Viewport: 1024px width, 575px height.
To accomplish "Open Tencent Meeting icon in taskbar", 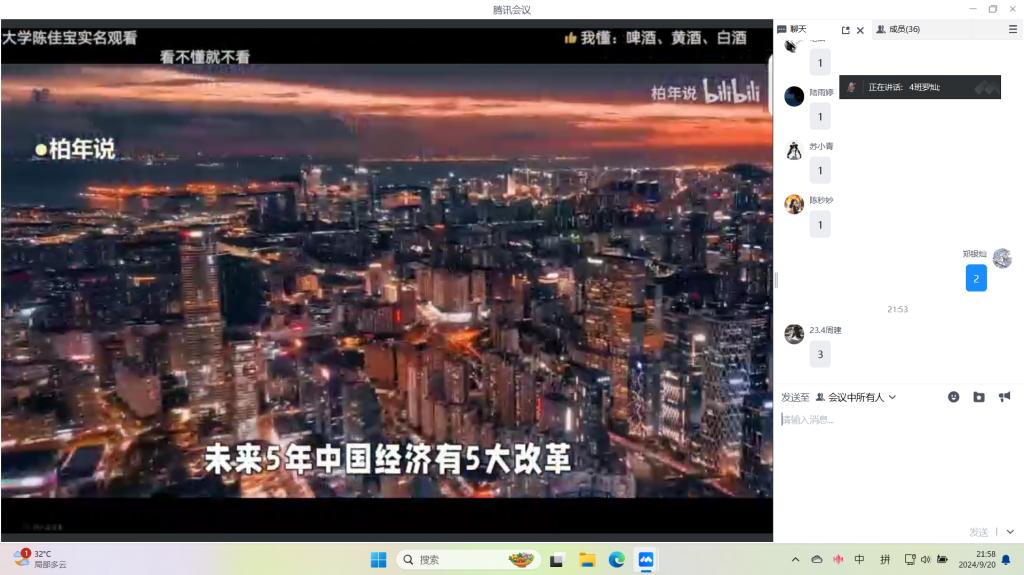I will tap(646, 560).
